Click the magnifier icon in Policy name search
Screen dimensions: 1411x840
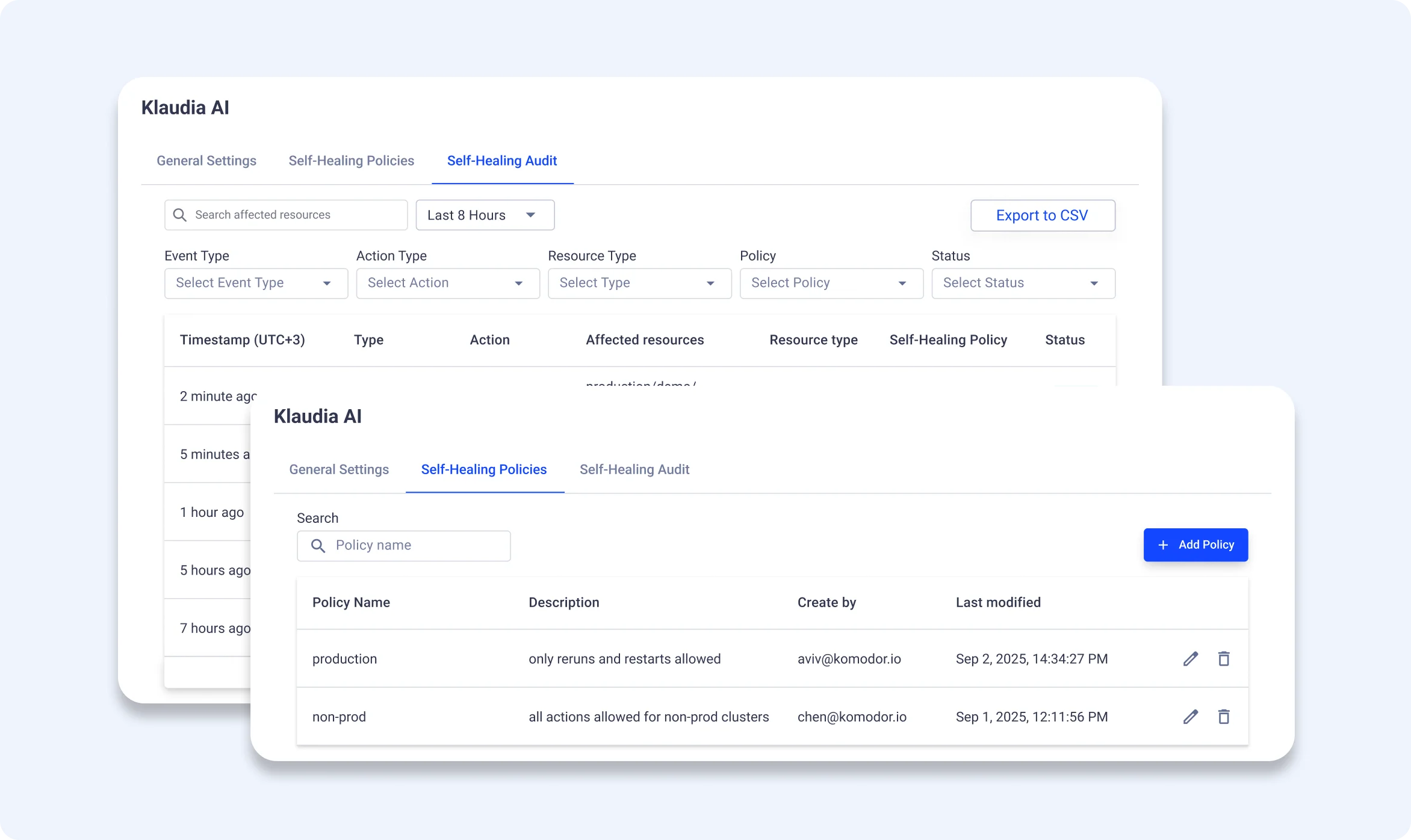pos(318,546)
